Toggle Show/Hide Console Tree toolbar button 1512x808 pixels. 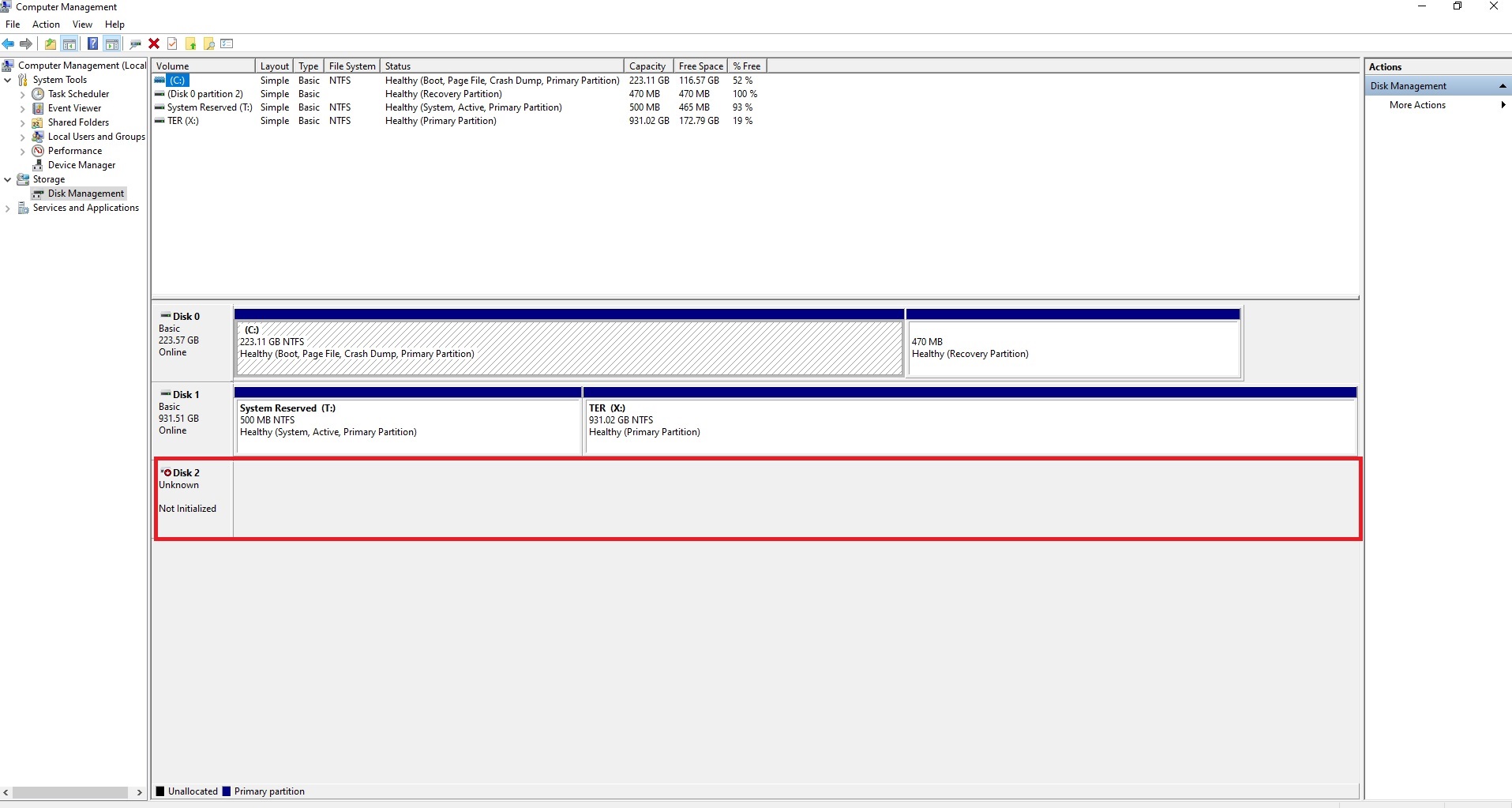[x=69, y=44]
